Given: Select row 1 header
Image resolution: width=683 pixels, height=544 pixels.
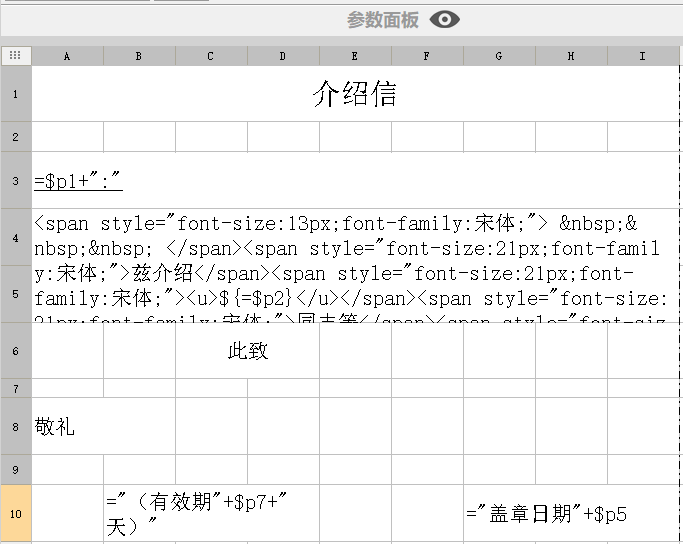Looking at the screenshot, I should [15, 94].
